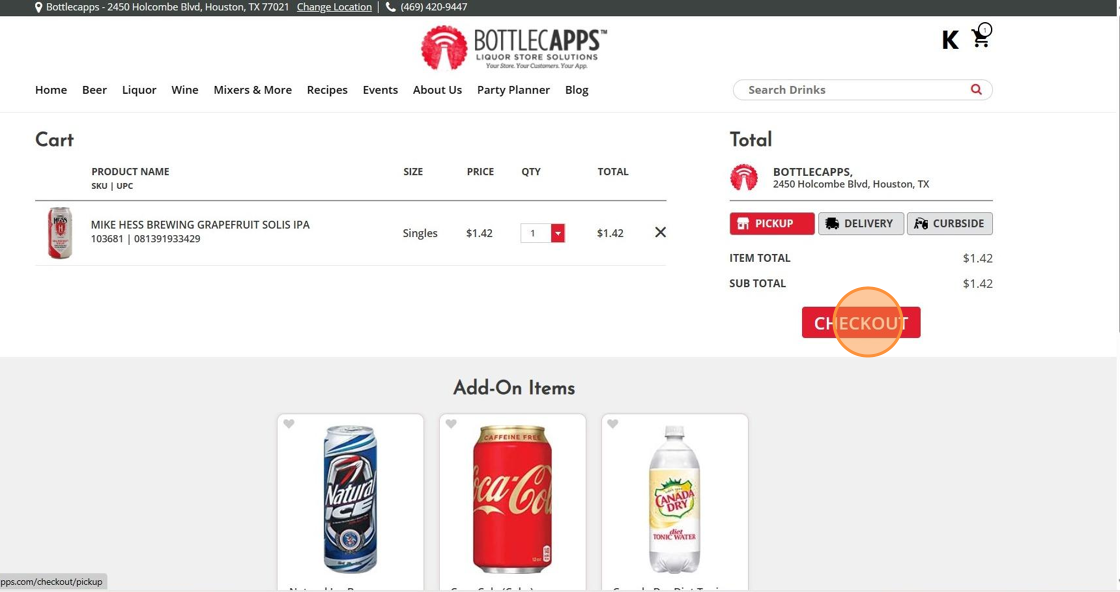1120x592 pixels.
Task: Select the Curbside option
Action: click(949, 224)
